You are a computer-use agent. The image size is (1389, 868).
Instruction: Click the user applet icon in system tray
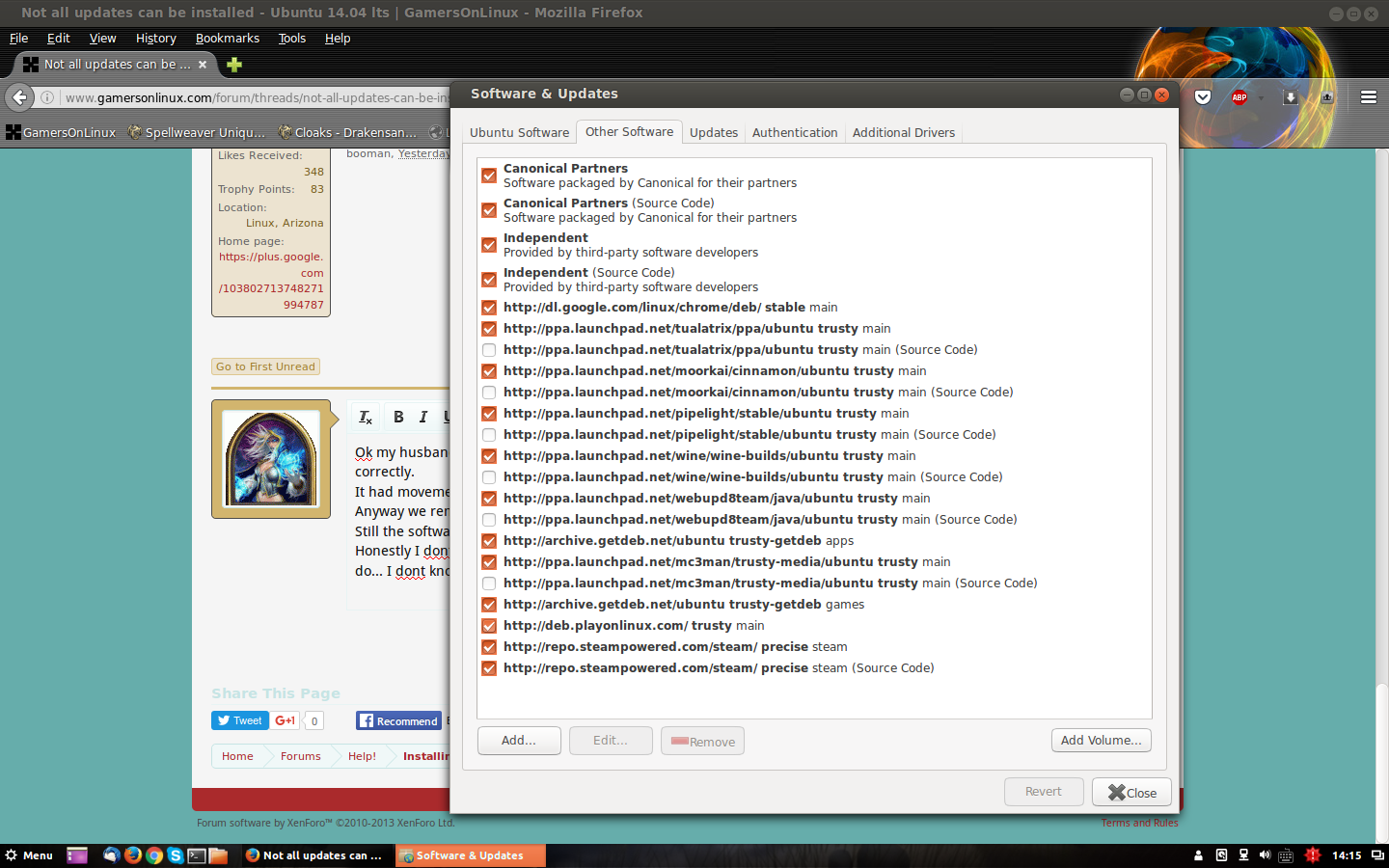[x=1199, y=855]
